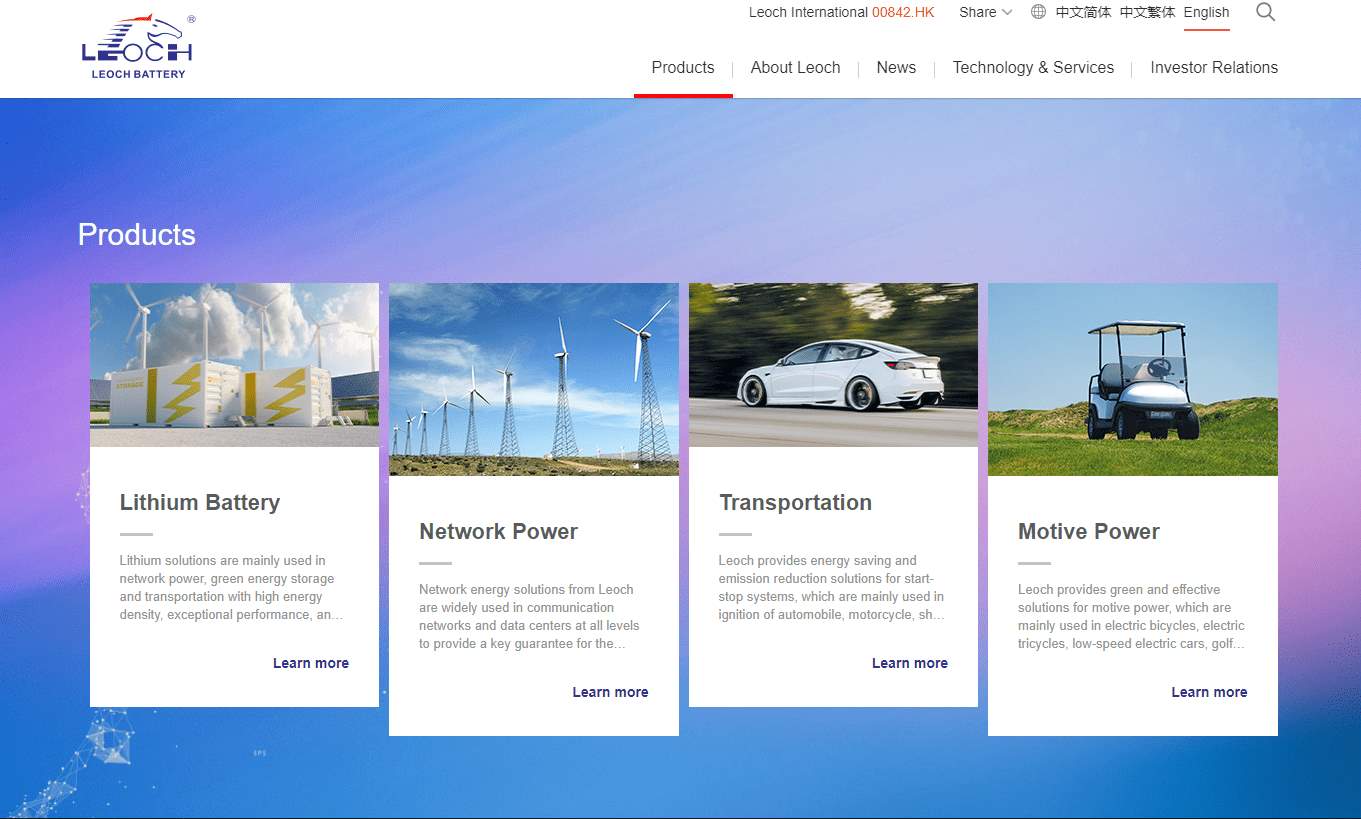Click the Network Power card title
Viewport: 1361px width, 819px height.
click(x=498, y=532)
